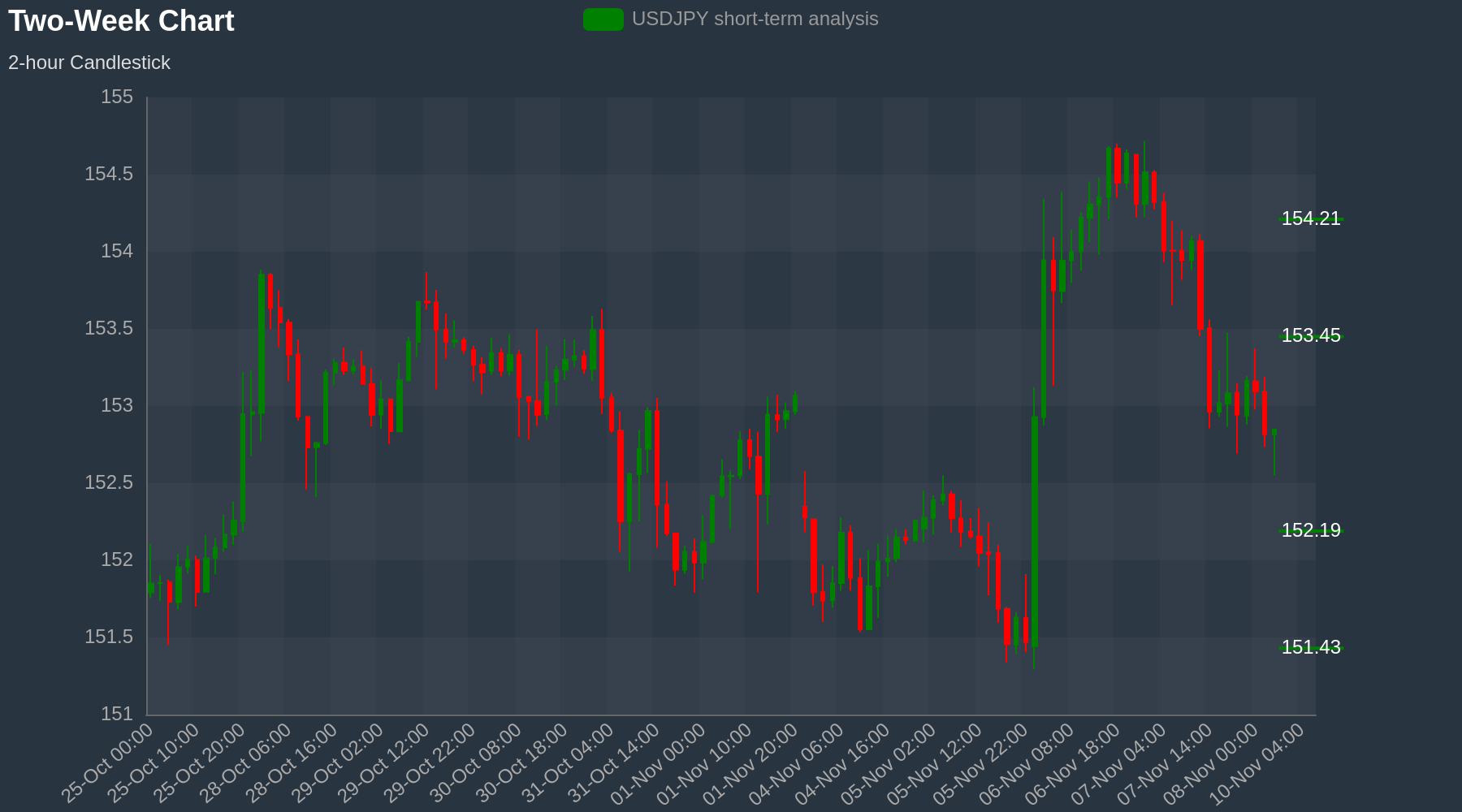Select the 154.21 price level label
1462x812 pixels.
[1311, 218]
